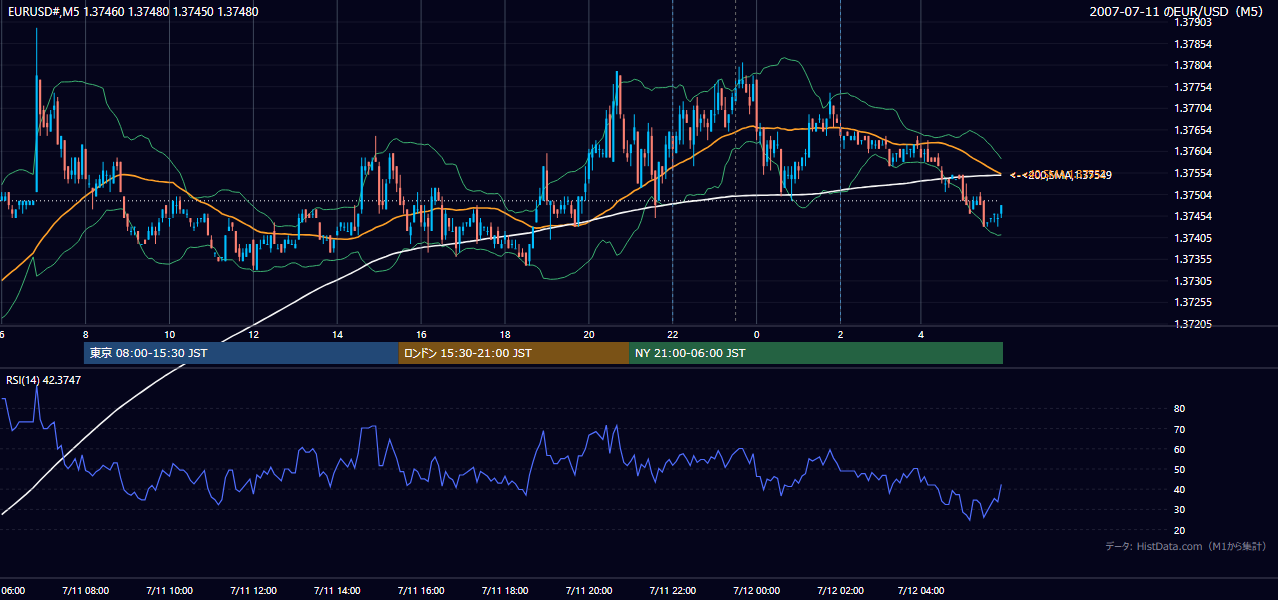Screen dimensions: 1278x600
Task: Click bottom time label 7/11 22:00
Action: [x=672, y=591]
